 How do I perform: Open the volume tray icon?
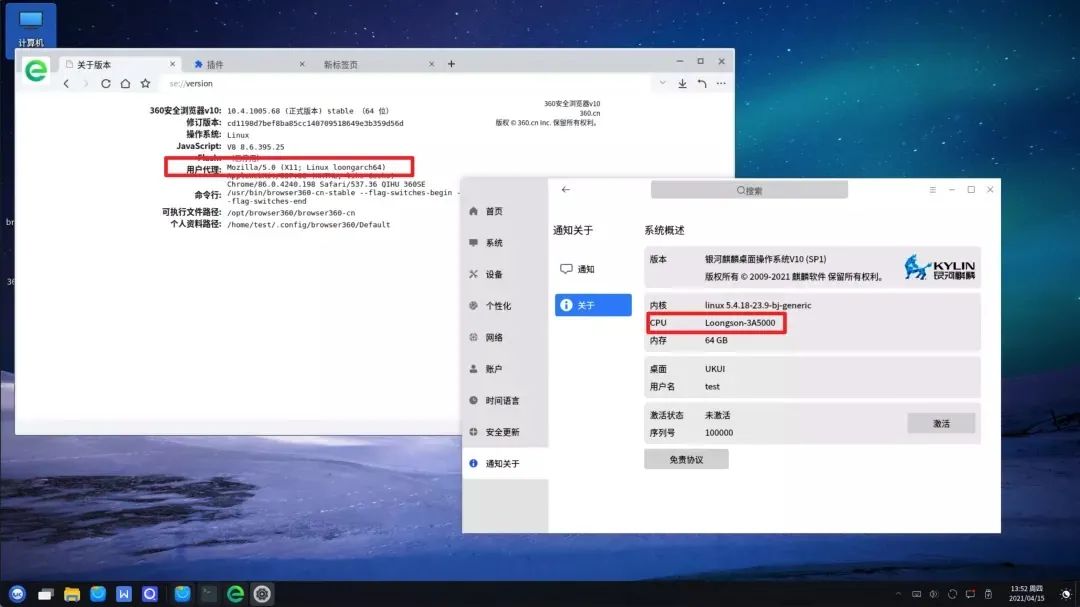coord(934,594)
